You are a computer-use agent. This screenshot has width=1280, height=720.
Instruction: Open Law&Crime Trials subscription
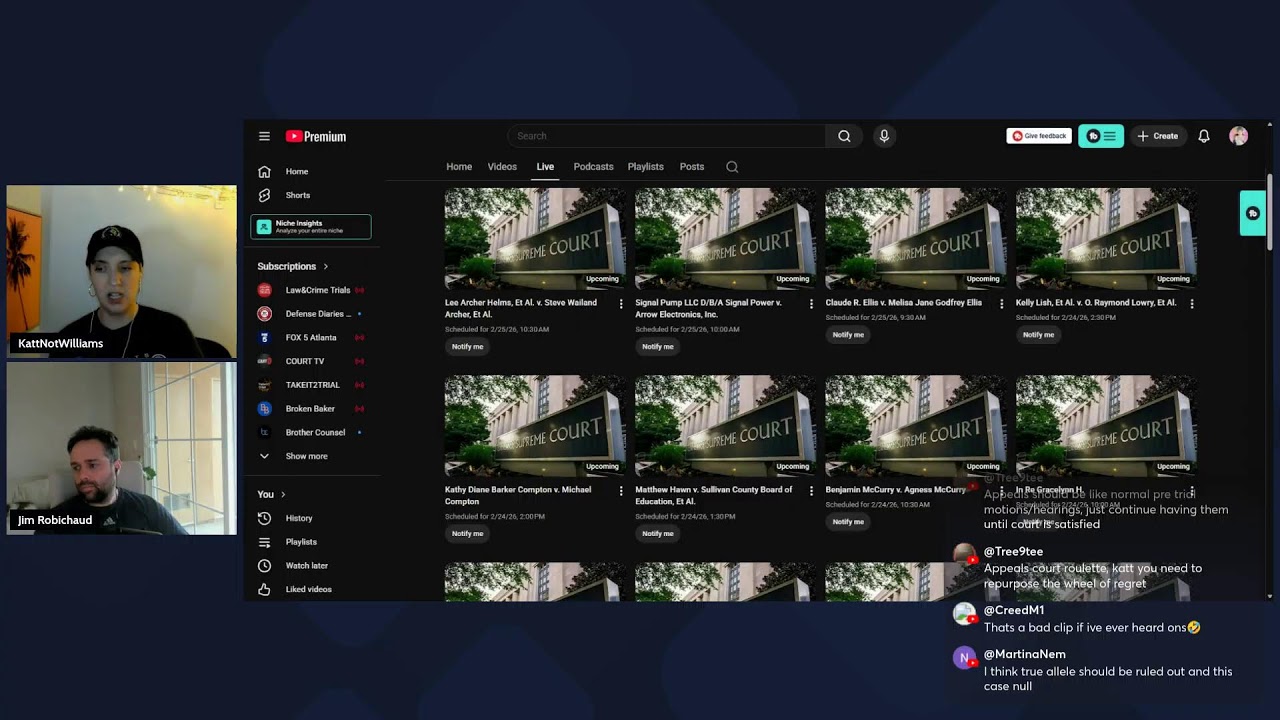coord(312,290)
